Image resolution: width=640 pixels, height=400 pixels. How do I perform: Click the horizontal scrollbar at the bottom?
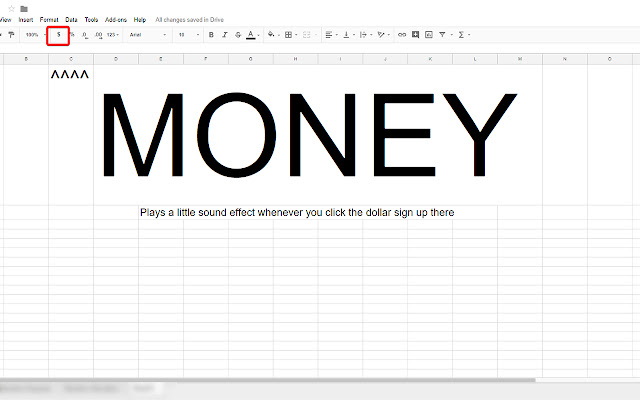point(267,380)
